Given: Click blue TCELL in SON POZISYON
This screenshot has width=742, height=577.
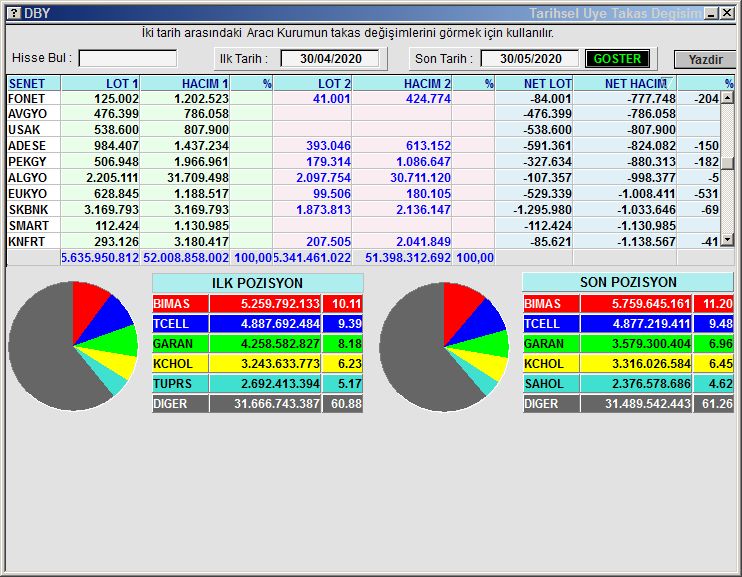Looking at the screenshot, I should (x=551, y=324).
